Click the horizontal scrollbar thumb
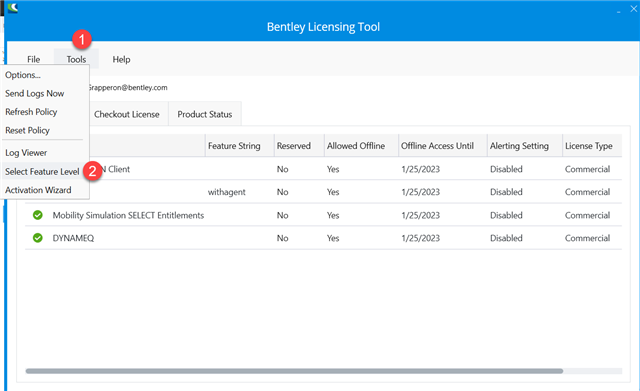The height and width of the screenshot is (391, 640). [294, 371]
